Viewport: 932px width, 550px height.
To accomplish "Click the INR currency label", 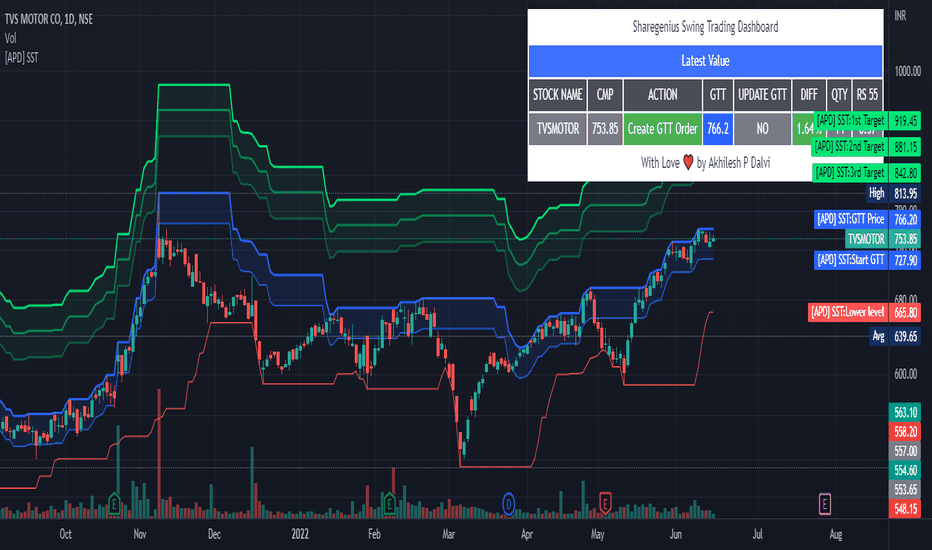I will pos(900,16).
